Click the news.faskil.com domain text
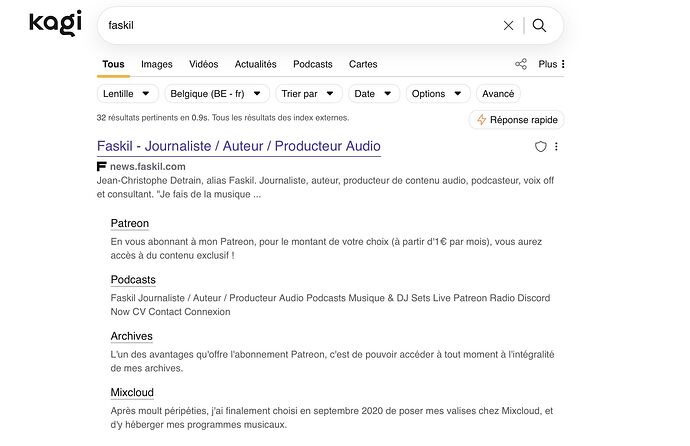The width and height of the screenshot is (690, 446). pyautogui.click(x=148, y=166)
